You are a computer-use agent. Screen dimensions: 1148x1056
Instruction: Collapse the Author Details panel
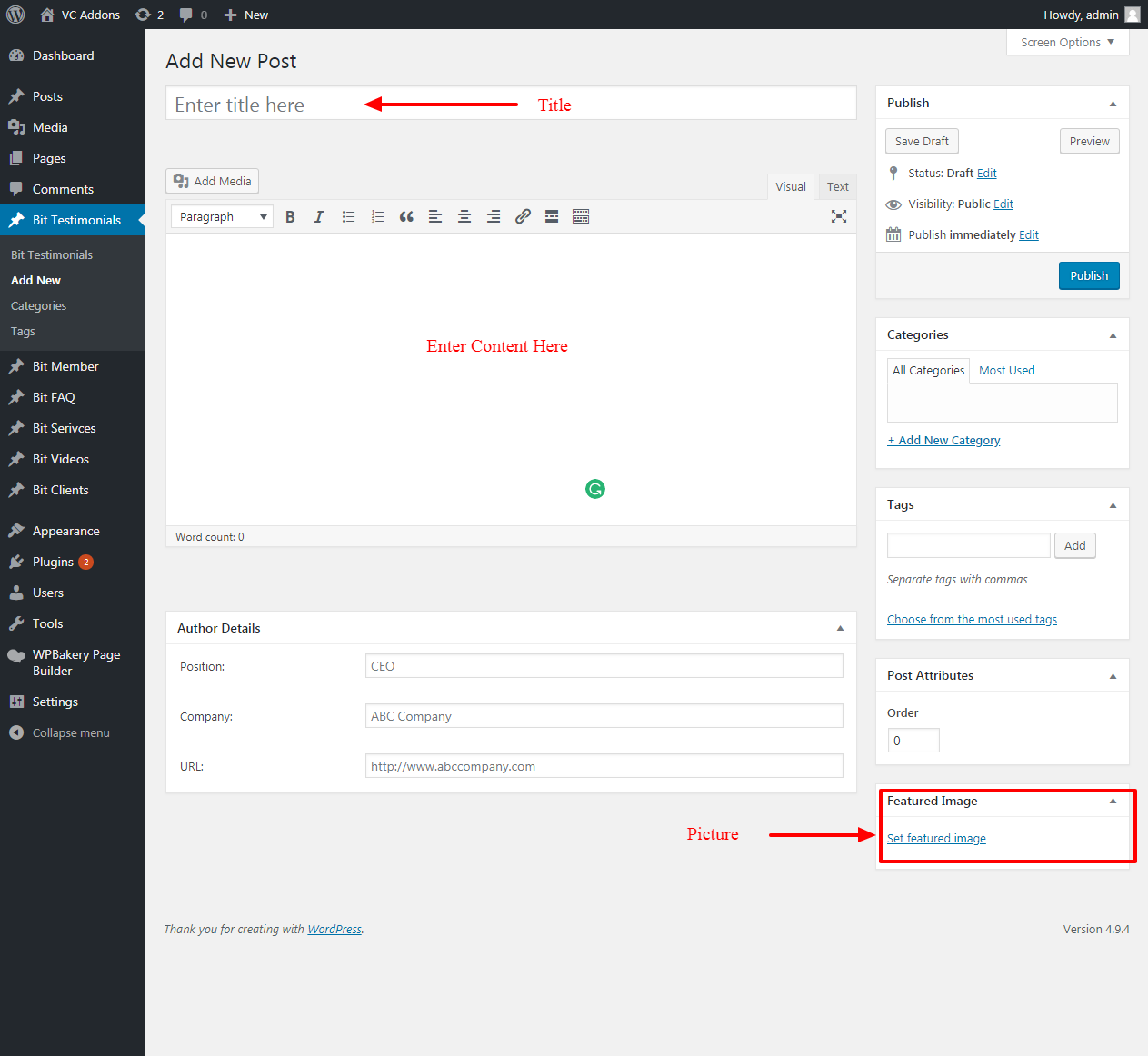click(x=840, y=629)
